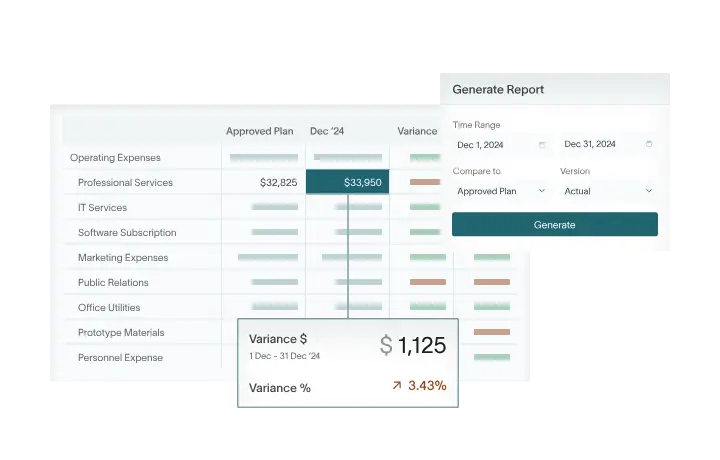Click the Variance $ label in tooltip
Viewport: 720px width, 460px height.
[278, 339]
